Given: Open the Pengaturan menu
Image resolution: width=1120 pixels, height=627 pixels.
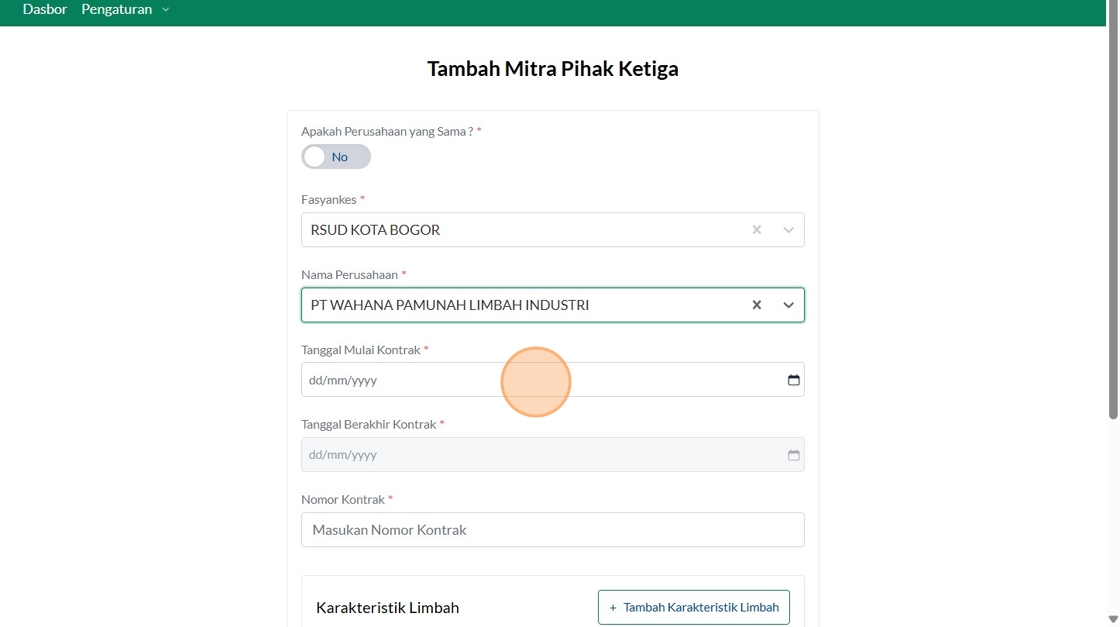Looking at the screenshot, I should (x=116, y=9).
